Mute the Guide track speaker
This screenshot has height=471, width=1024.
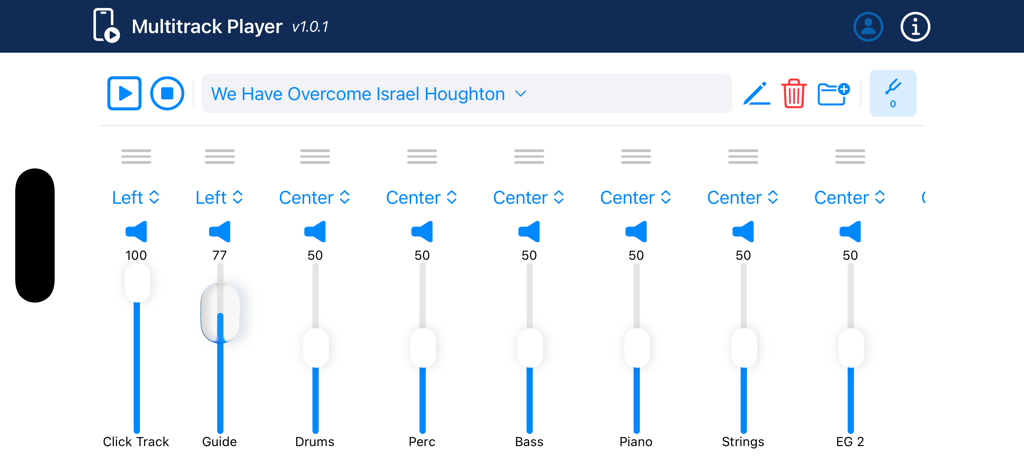220,232
